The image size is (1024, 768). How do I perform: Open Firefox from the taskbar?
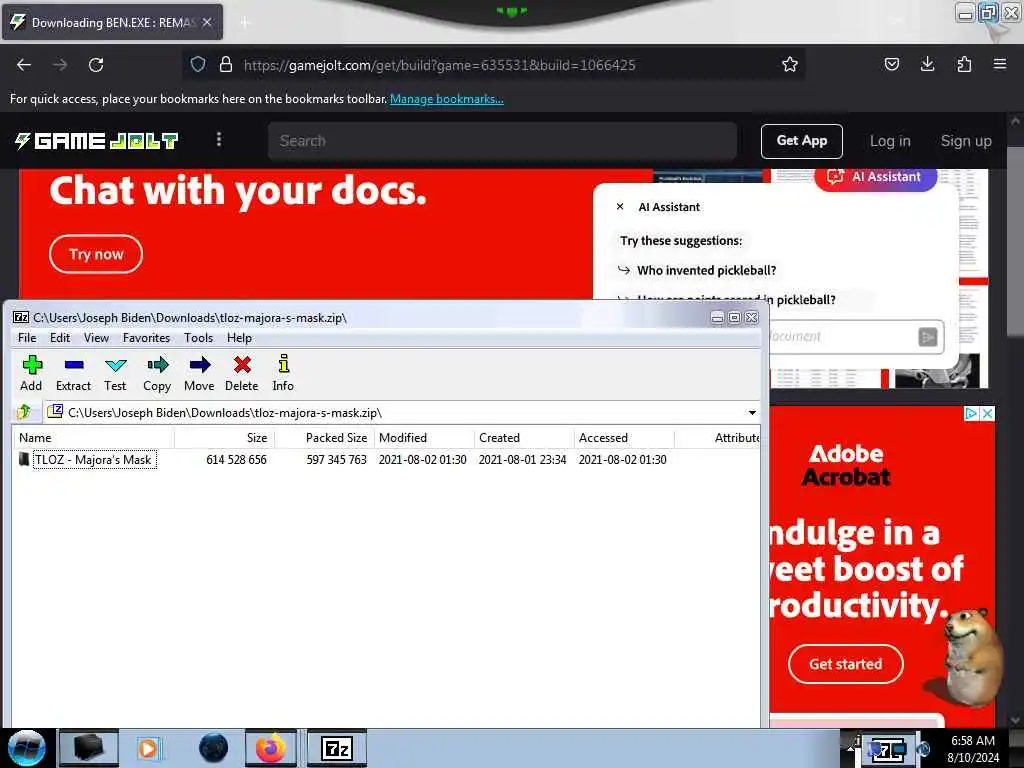pos(270,748)
